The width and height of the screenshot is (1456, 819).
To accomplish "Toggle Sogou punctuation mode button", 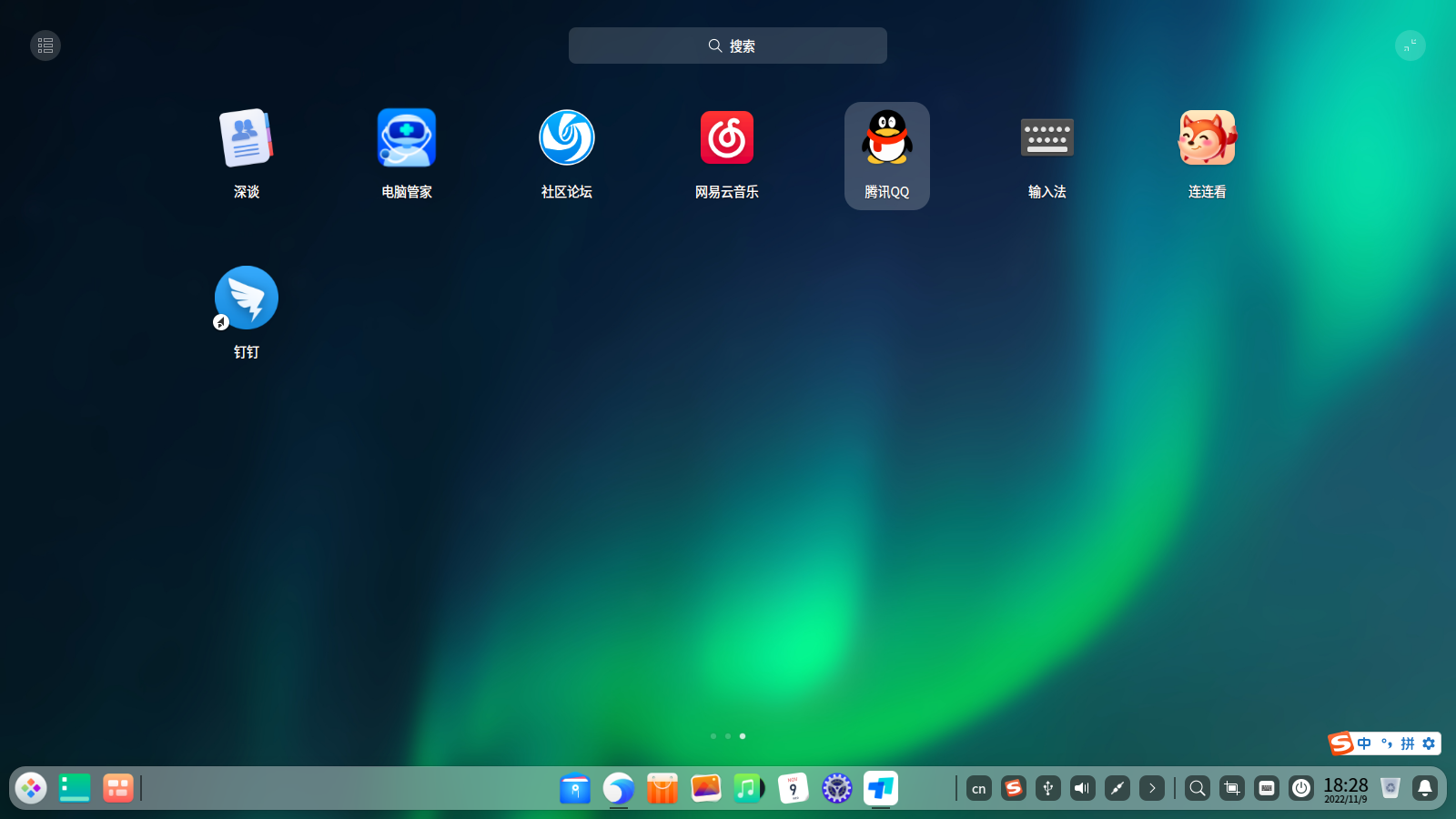I will point(1386,743).
